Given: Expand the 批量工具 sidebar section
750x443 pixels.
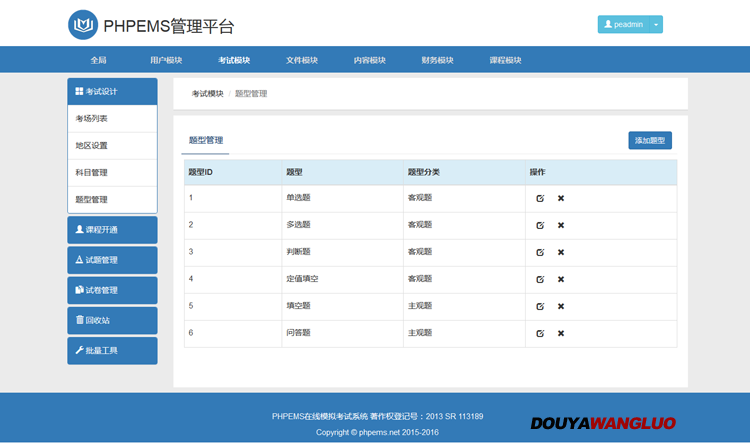Looking at the screenshot, I should [112, 351].
